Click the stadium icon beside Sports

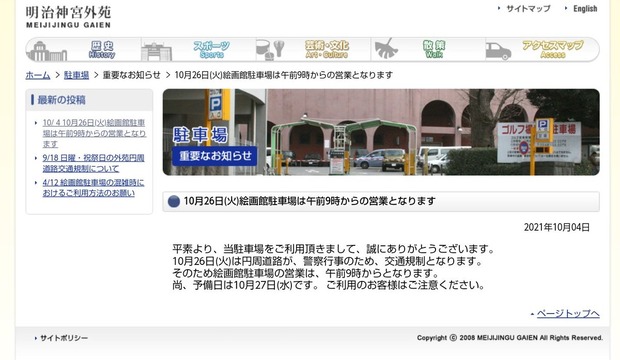157,52
